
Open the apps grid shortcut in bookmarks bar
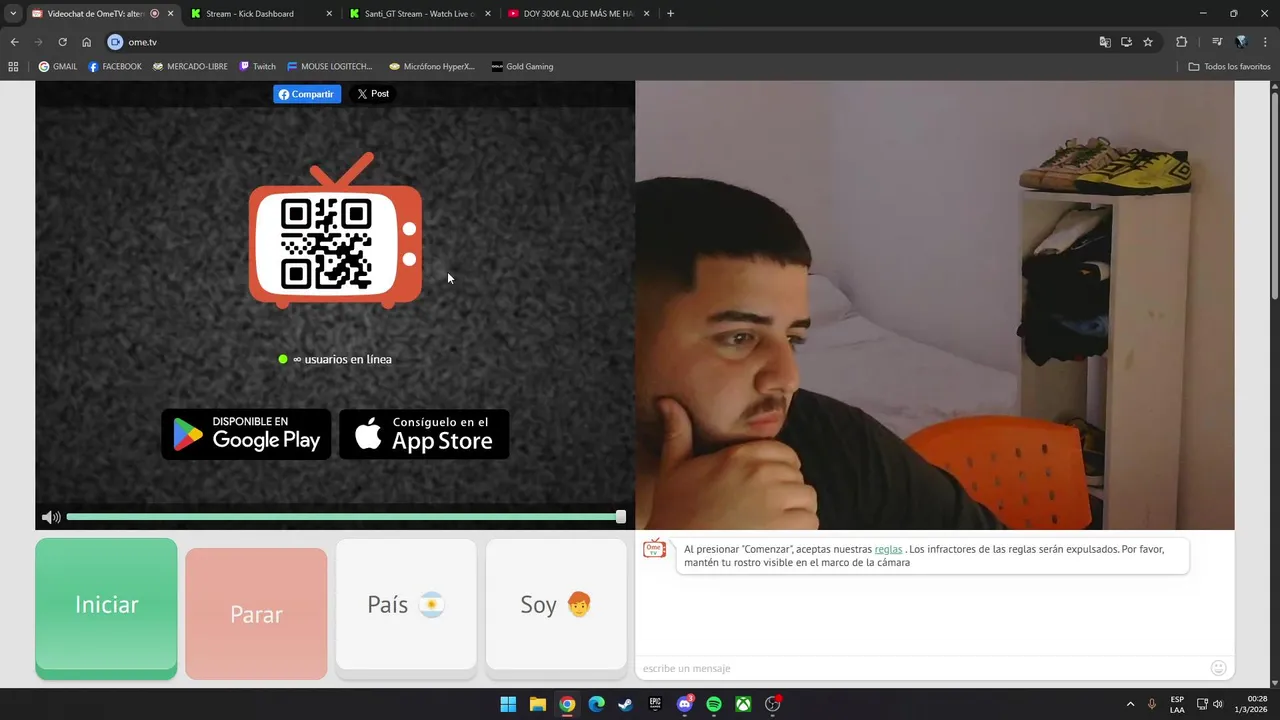click(13, 67)
